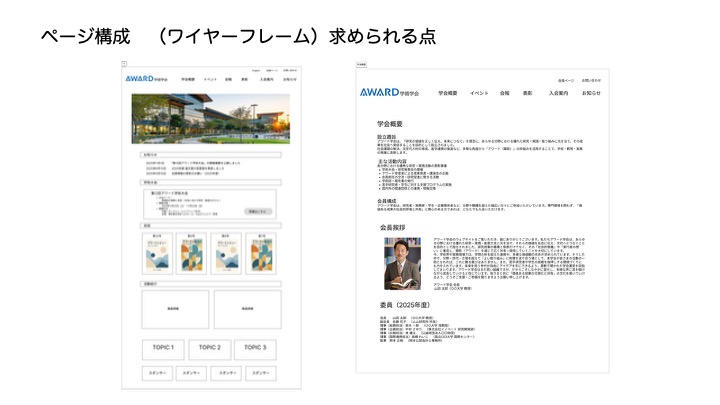720x405 pixels.
Task: Open the TOPIC 3 box
Action: [x=255, y=349]
